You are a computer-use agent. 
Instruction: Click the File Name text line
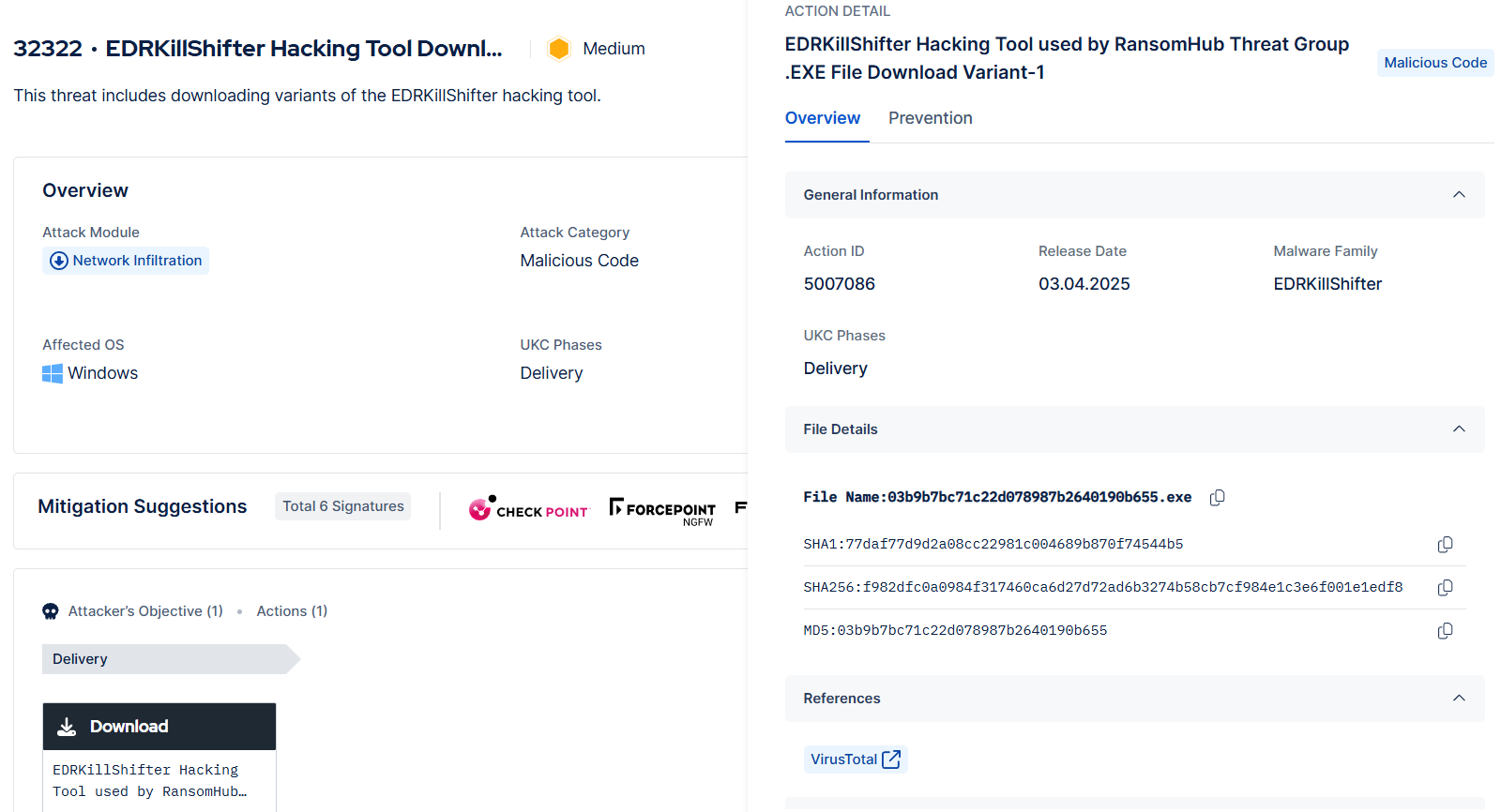tap(997, 498)
